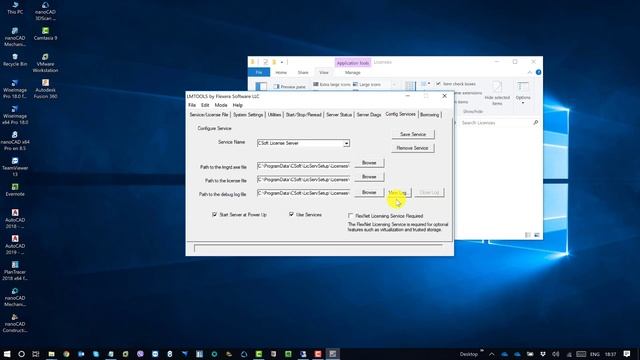Open Task View from the taskbar

(x=36, y=354)
